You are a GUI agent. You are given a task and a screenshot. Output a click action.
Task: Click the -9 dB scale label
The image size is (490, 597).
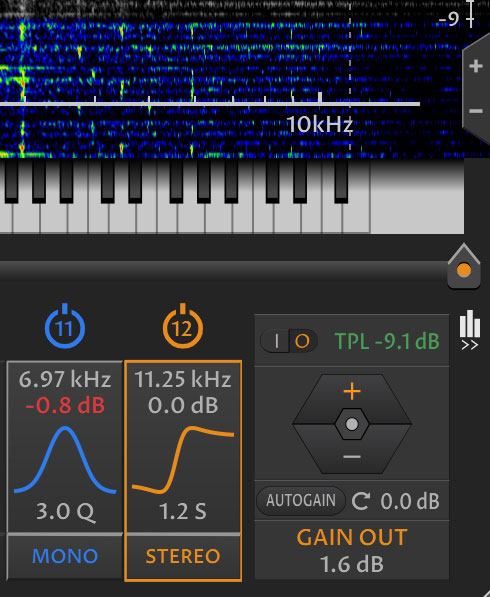449,19
